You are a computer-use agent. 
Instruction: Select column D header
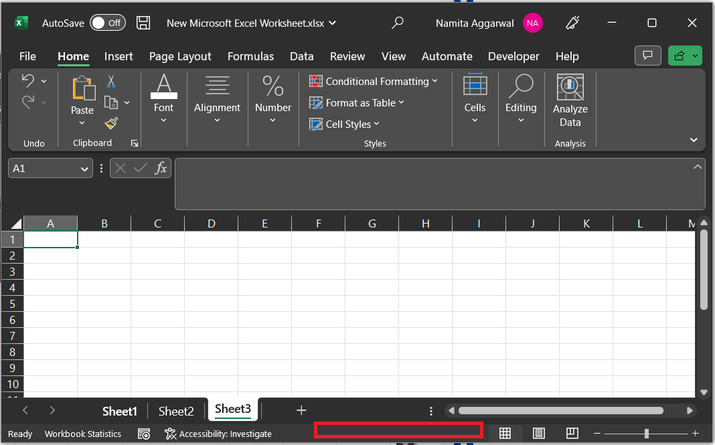click(x=211, y=223)
